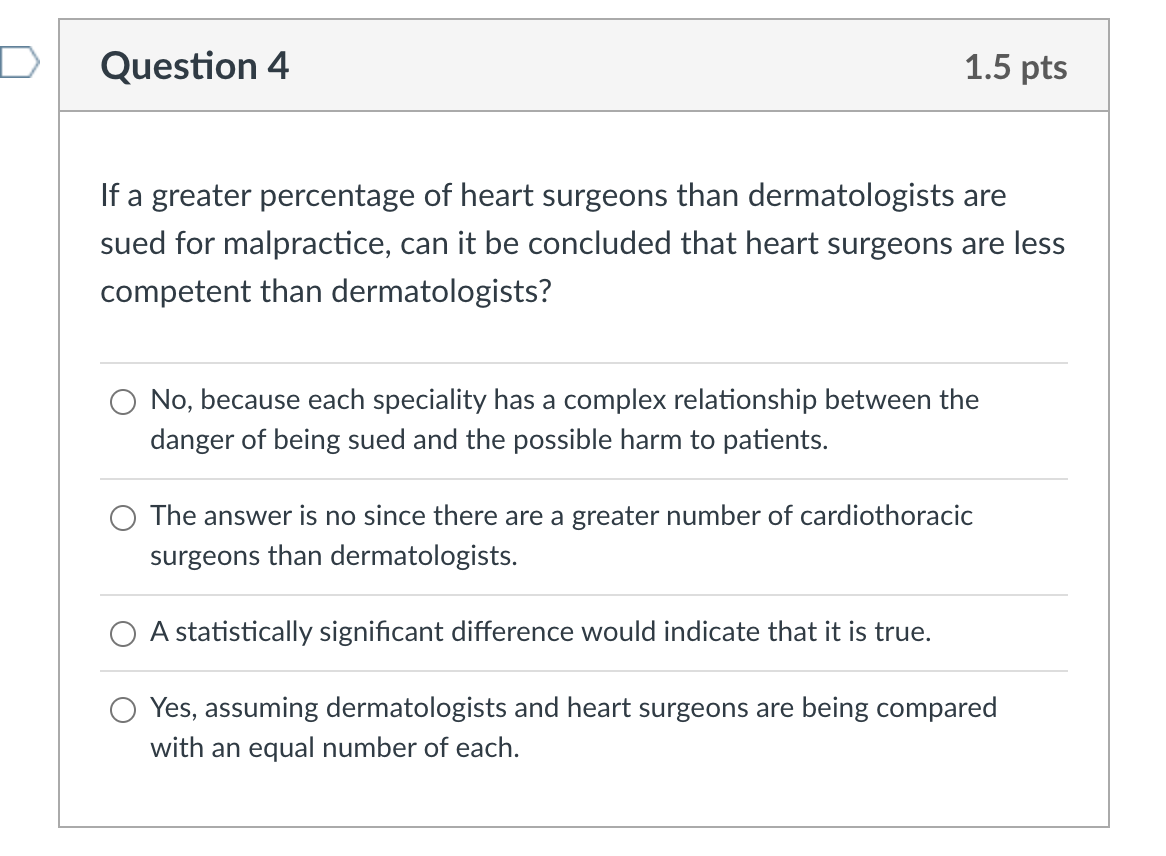
Task: Click the gray header bar between title and points
Action: tap(625, 66)
